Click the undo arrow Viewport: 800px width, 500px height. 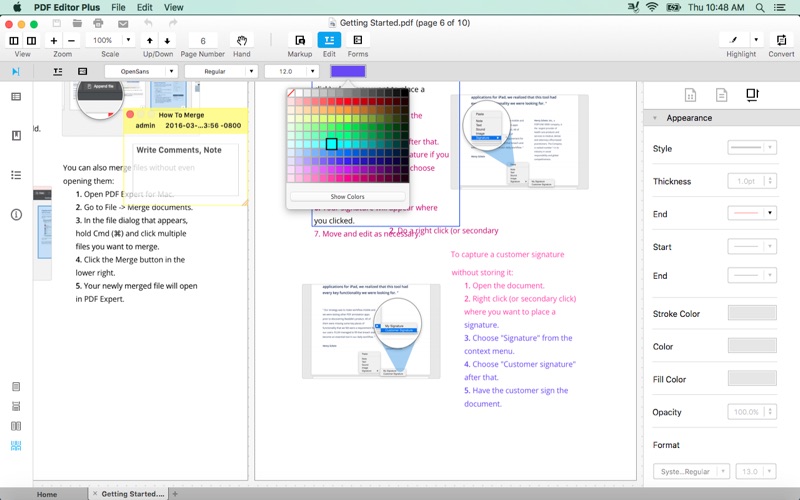coord(148,23)
